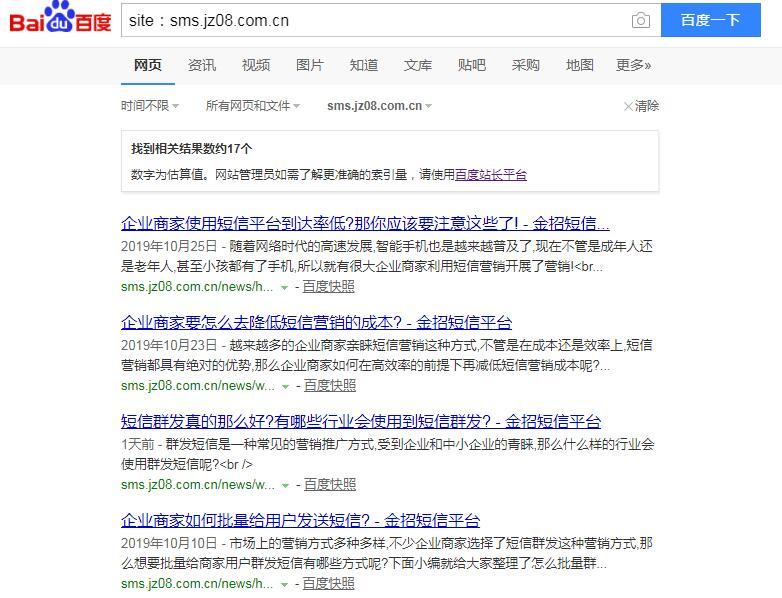Image resolution: width=782 pixels, height=598 pixels.
Task: Open result 企业商家要怎么去降低短信营销的成本
Action: pyautogui.click(x=316, y=323)
